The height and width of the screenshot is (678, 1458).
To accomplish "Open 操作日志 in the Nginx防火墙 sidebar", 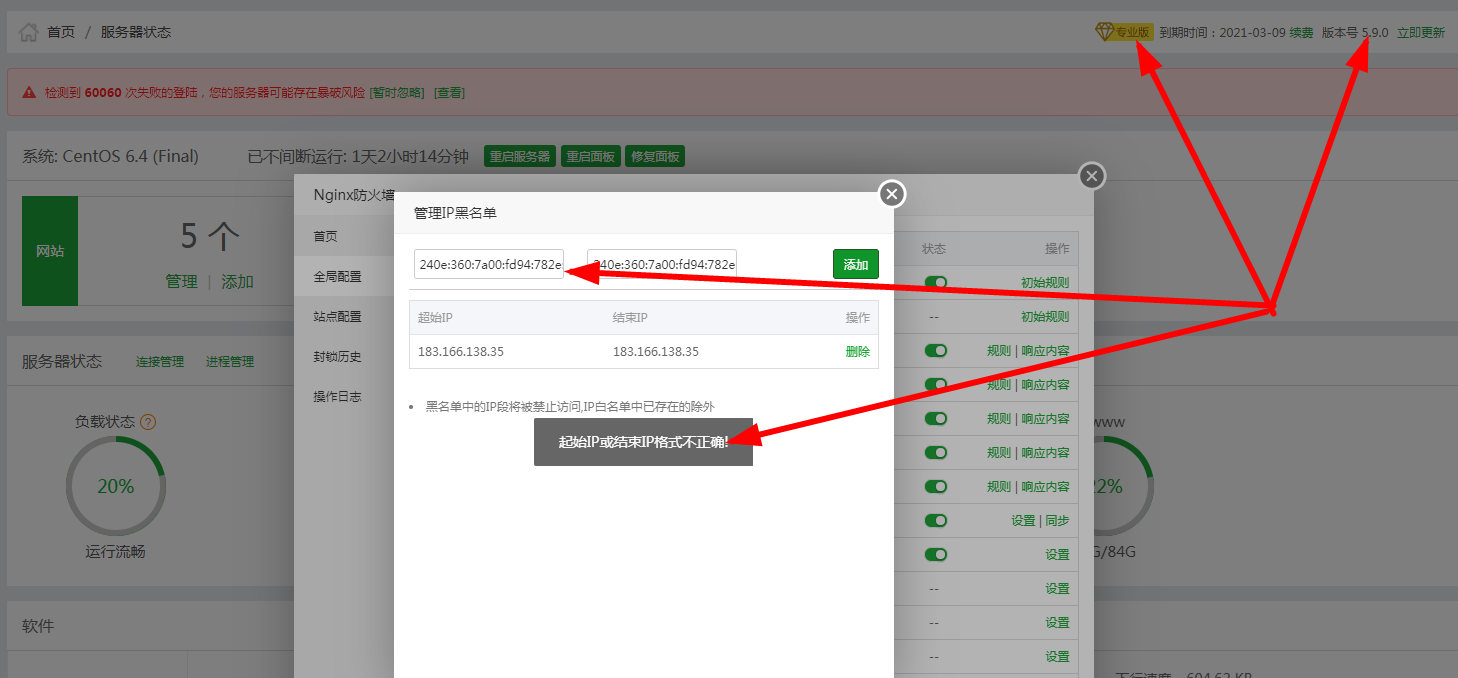I will 344,396.
